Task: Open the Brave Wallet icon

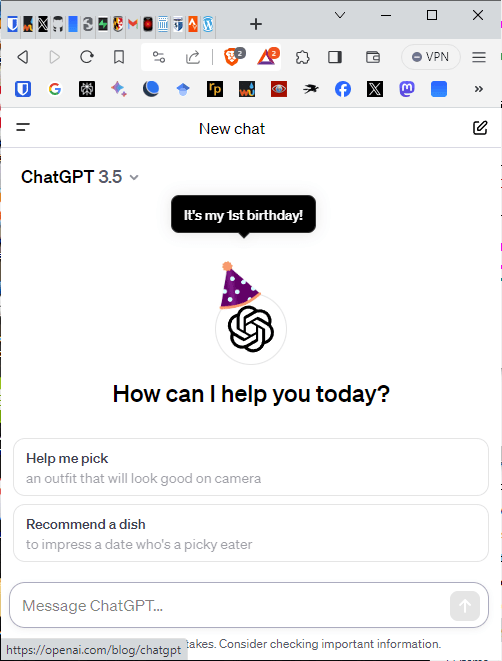Action: click(373, 57)
